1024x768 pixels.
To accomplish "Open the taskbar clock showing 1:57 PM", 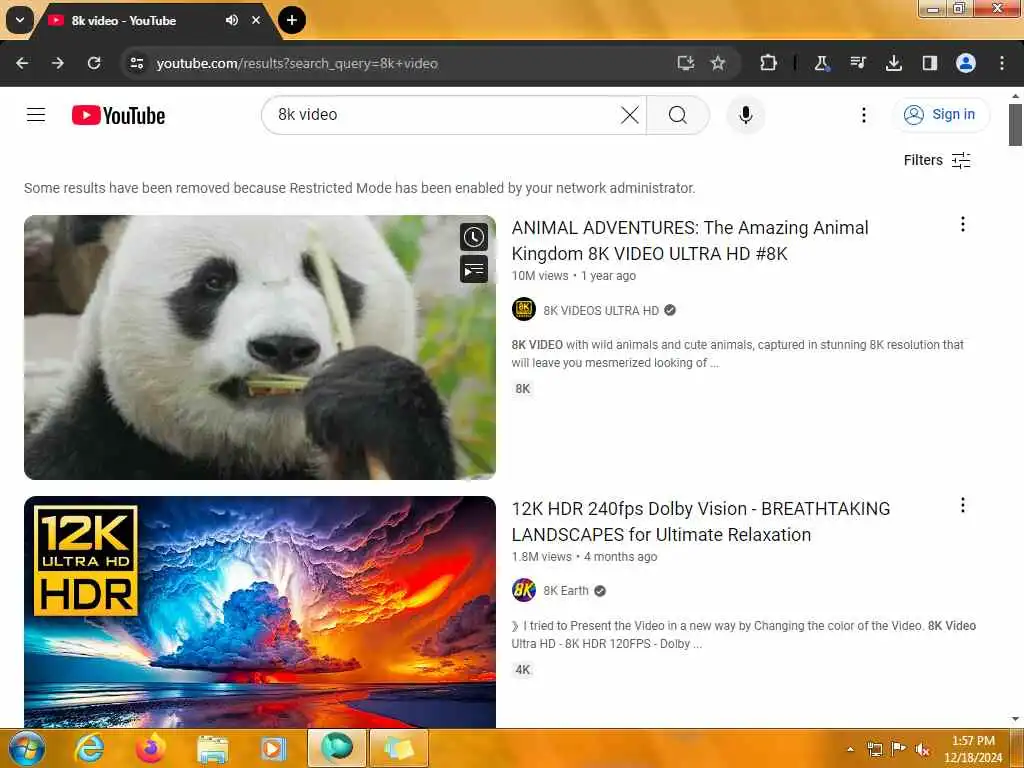I will pos(973,749).
